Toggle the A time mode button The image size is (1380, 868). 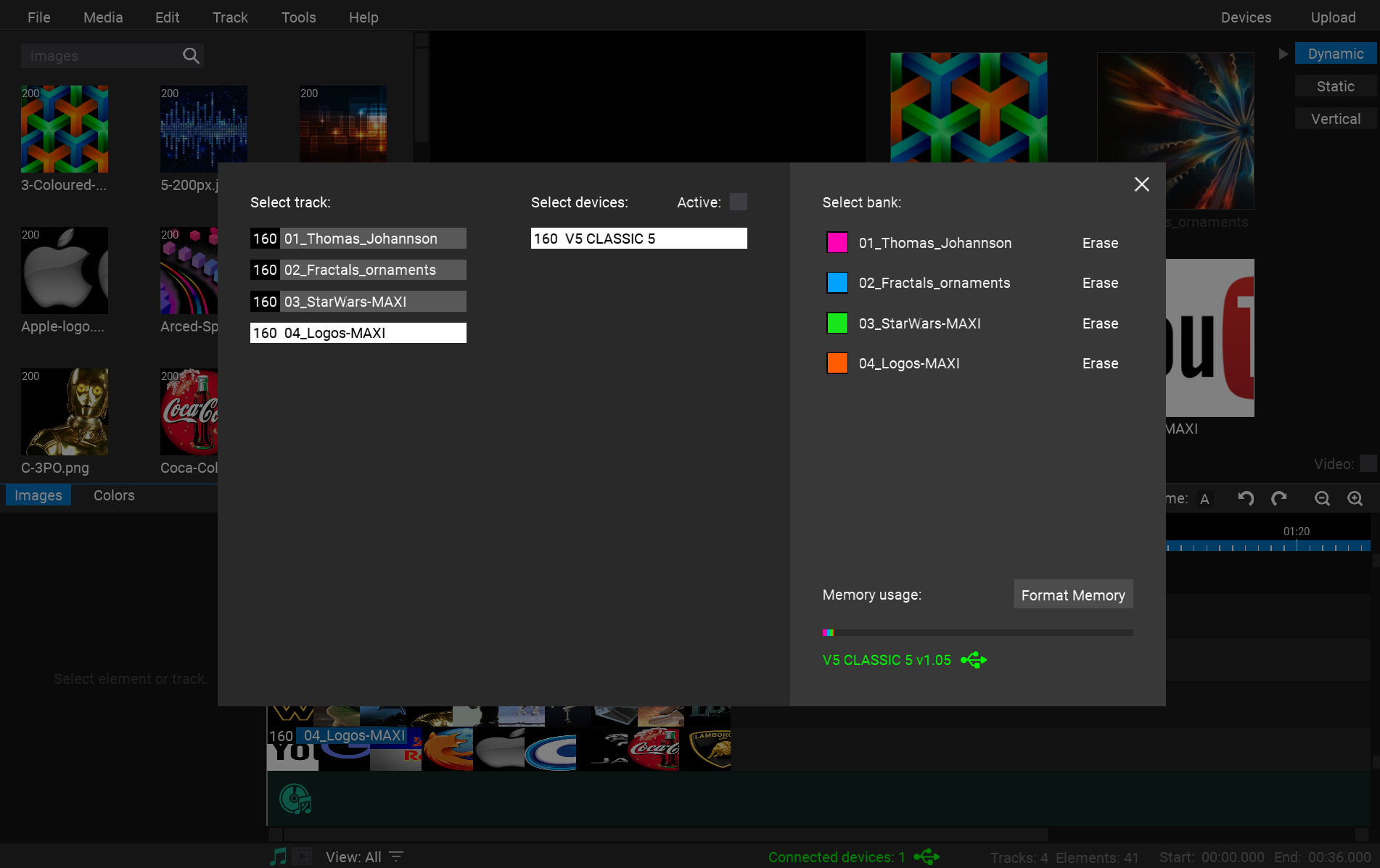pos(1204,499)
